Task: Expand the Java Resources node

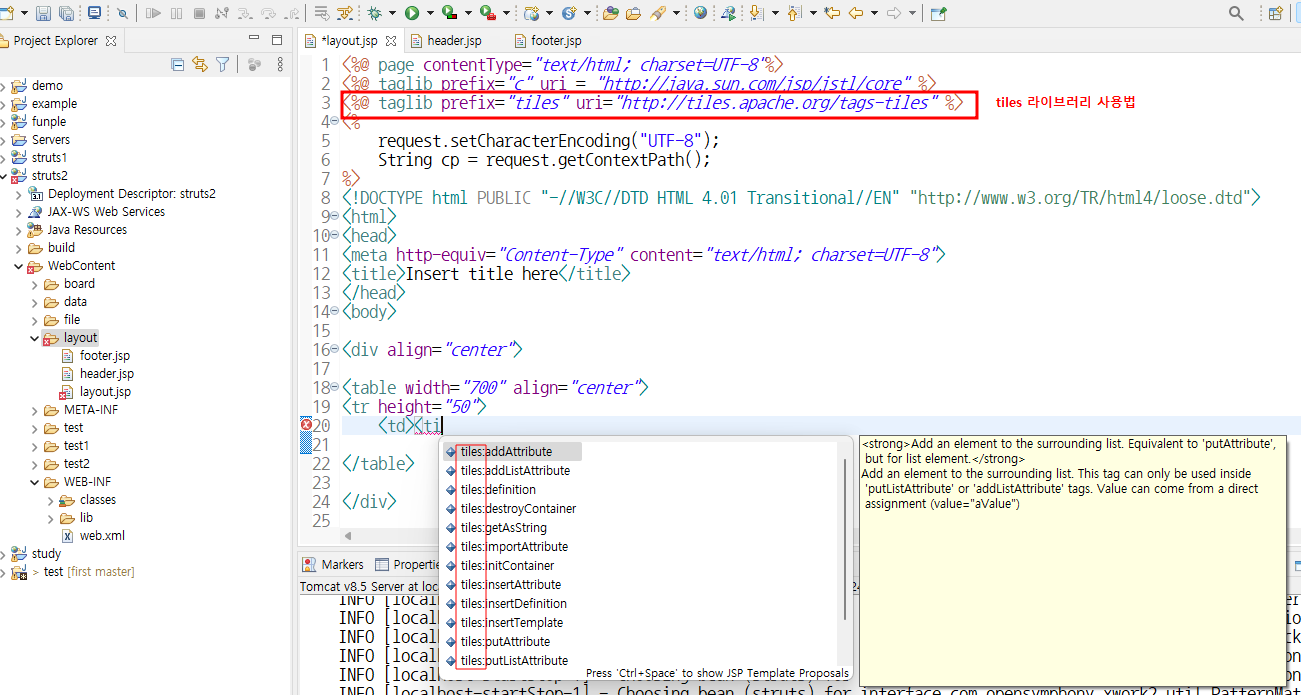Action: pyautogui.click(x=19, y=230)
